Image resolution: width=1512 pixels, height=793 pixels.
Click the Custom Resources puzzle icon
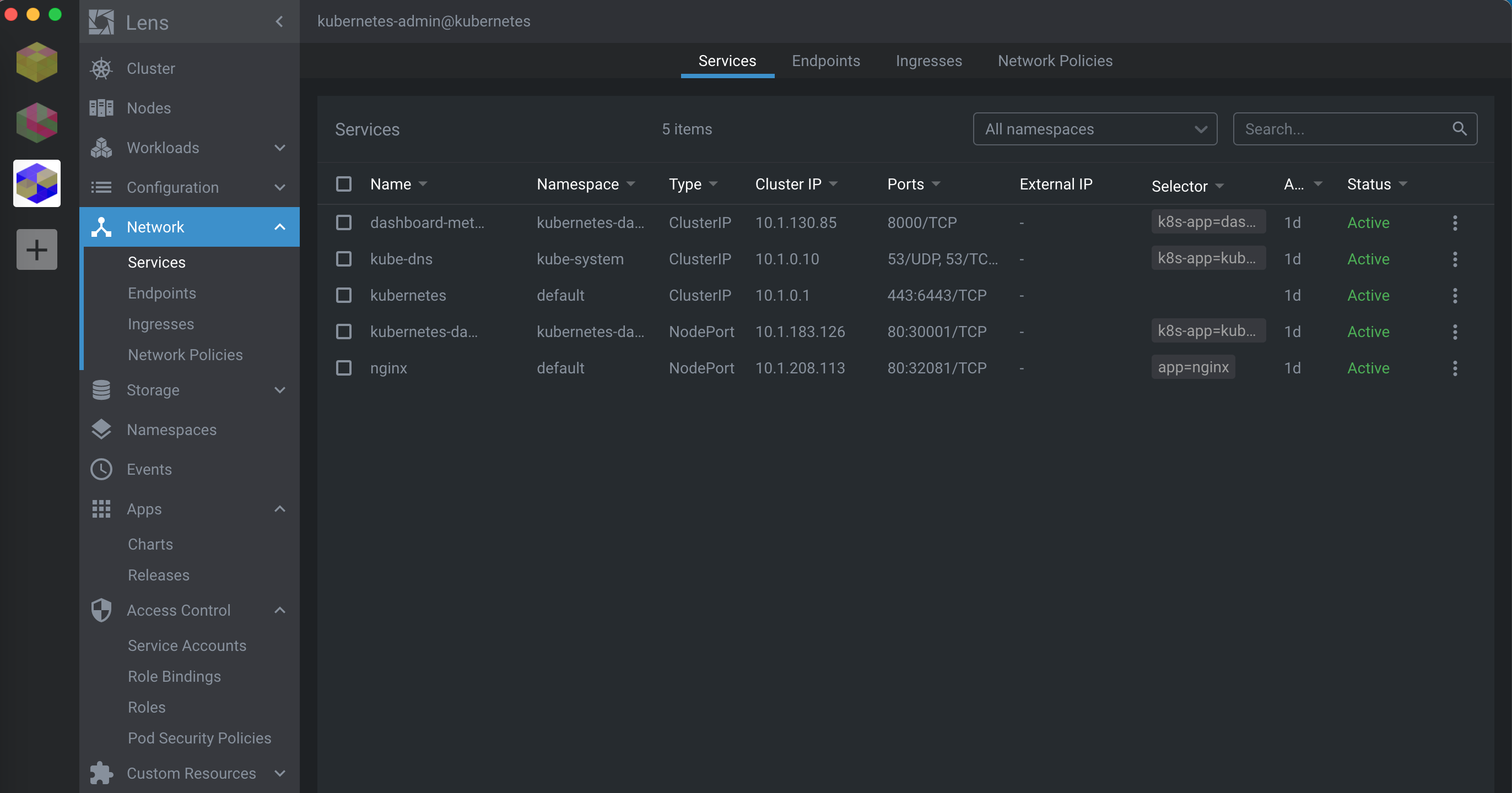click(x=101, y=773)
